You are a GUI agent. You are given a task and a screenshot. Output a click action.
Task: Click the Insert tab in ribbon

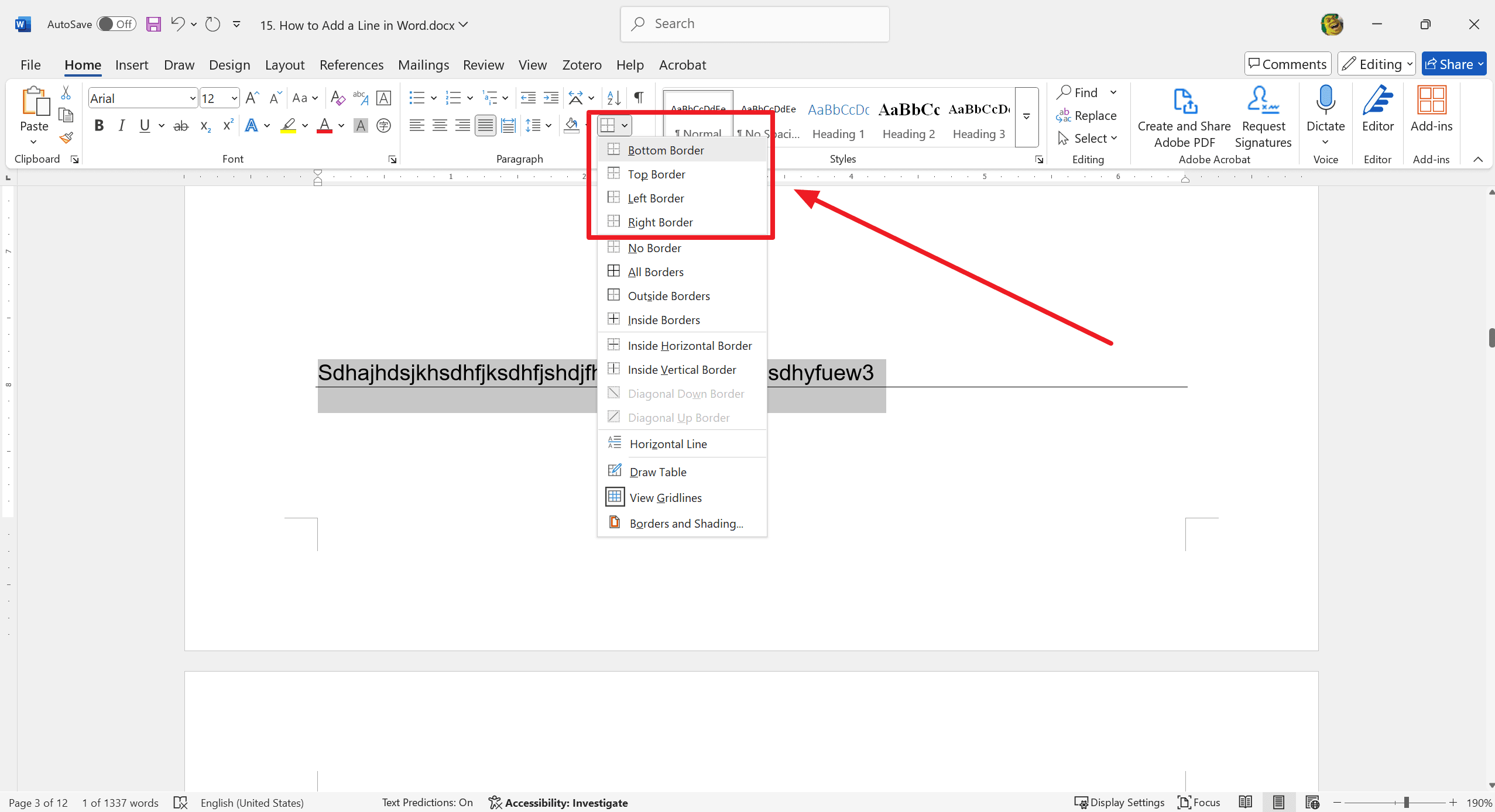131,64
